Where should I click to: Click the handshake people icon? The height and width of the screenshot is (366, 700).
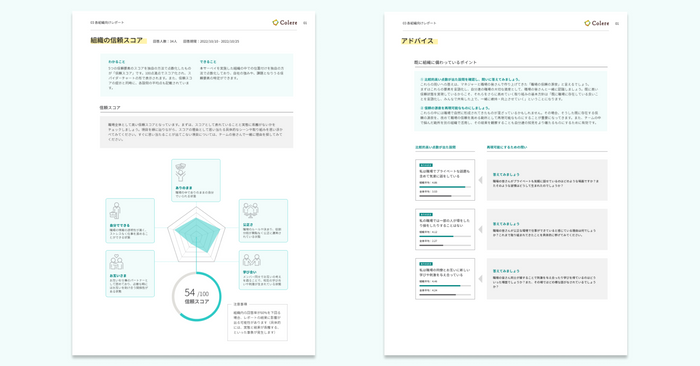(x=251, y=261)
